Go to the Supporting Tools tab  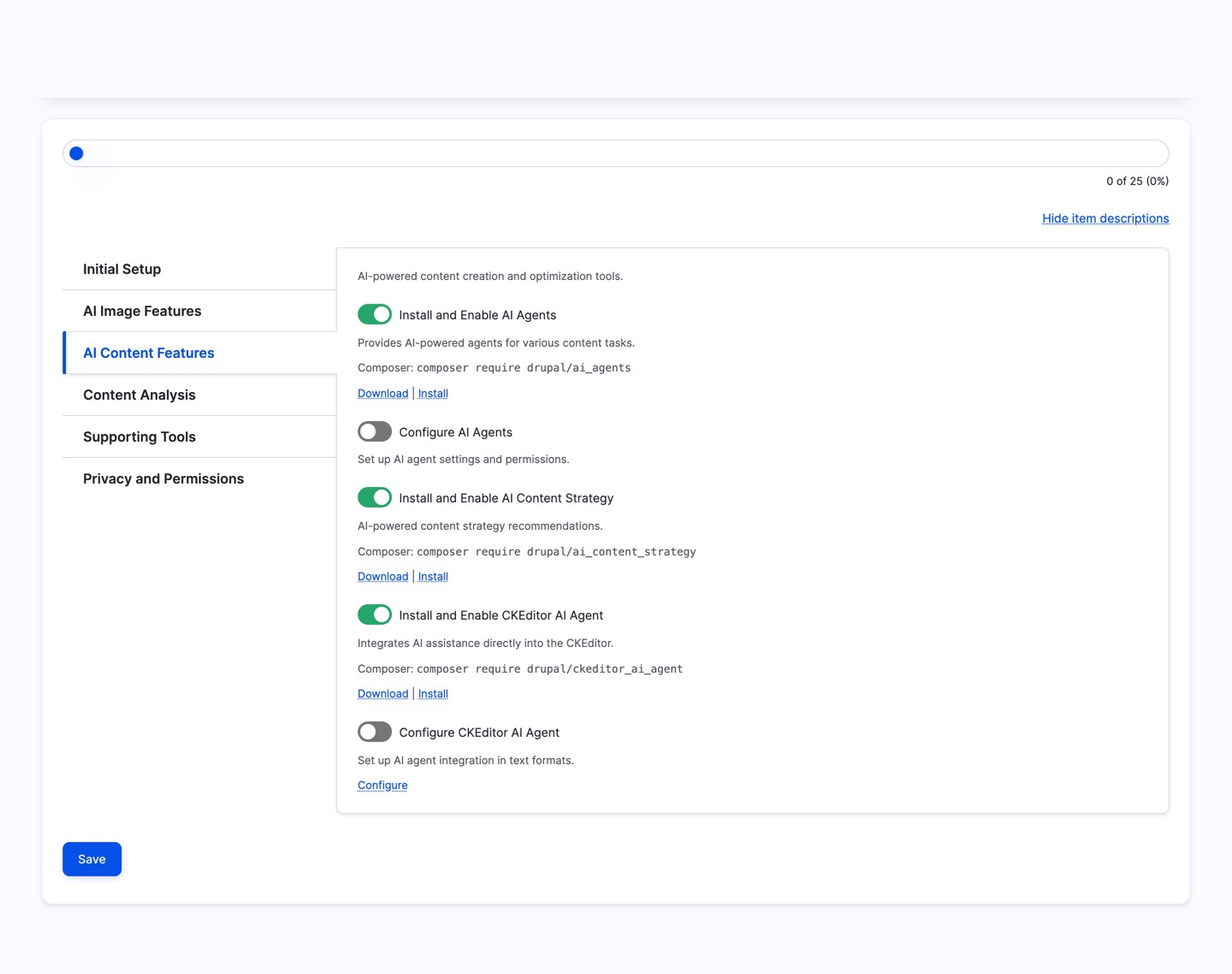[199, 437]
